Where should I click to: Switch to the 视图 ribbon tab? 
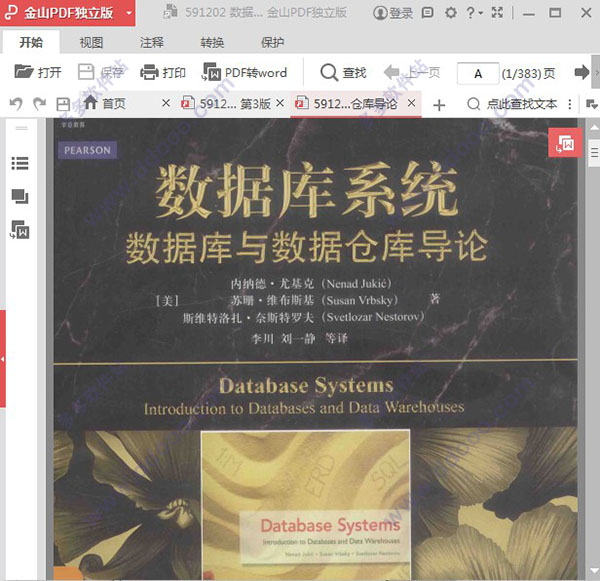click(x=91, y=42)
